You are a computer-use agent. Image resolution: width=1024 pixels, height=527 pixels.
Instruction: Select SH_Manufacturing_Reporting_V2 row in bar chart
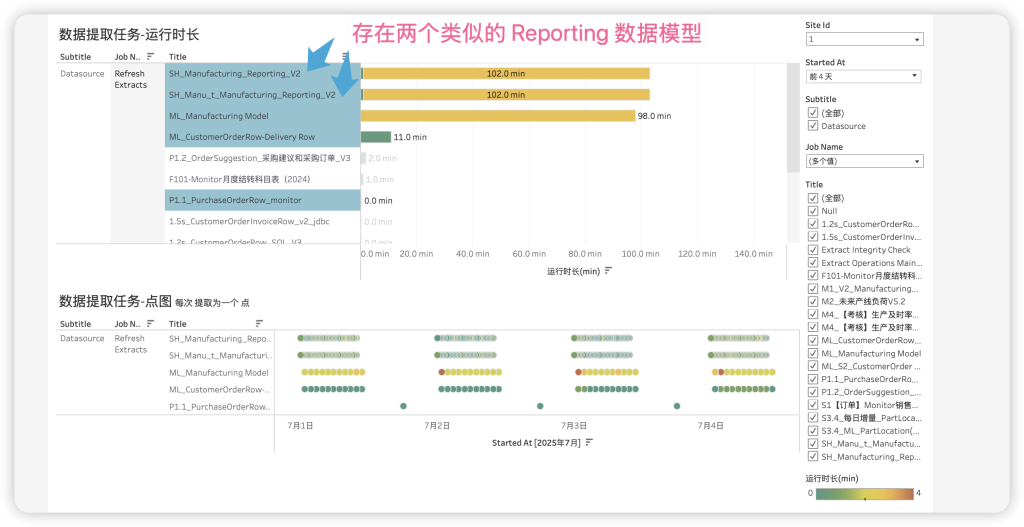pos(263,74)
